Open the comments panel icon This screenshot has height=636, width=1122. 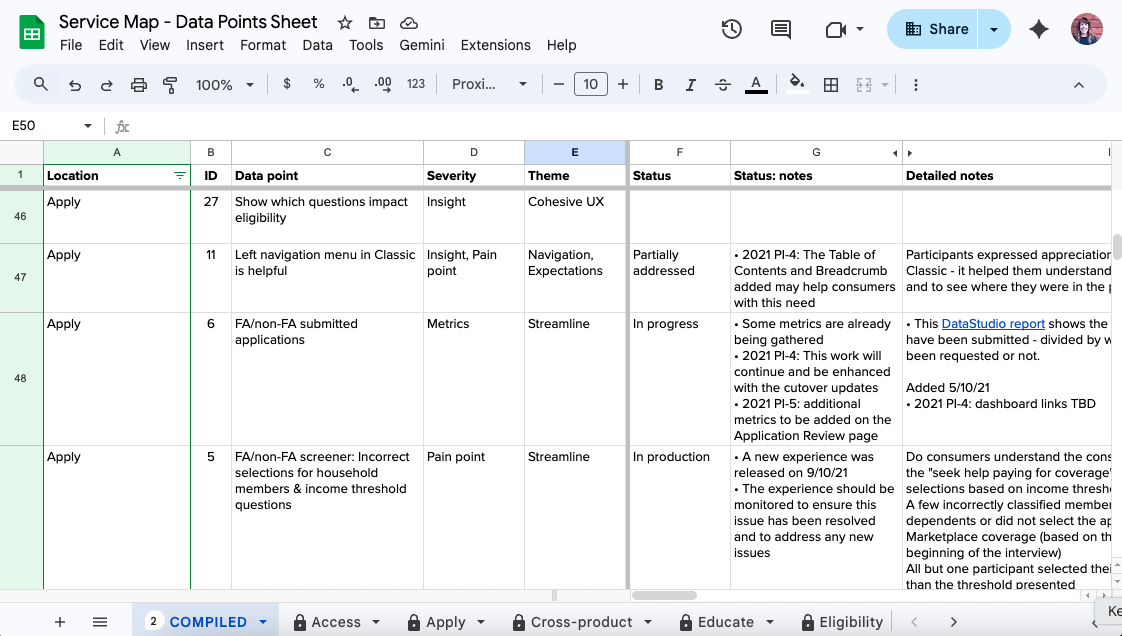(783, 29)
